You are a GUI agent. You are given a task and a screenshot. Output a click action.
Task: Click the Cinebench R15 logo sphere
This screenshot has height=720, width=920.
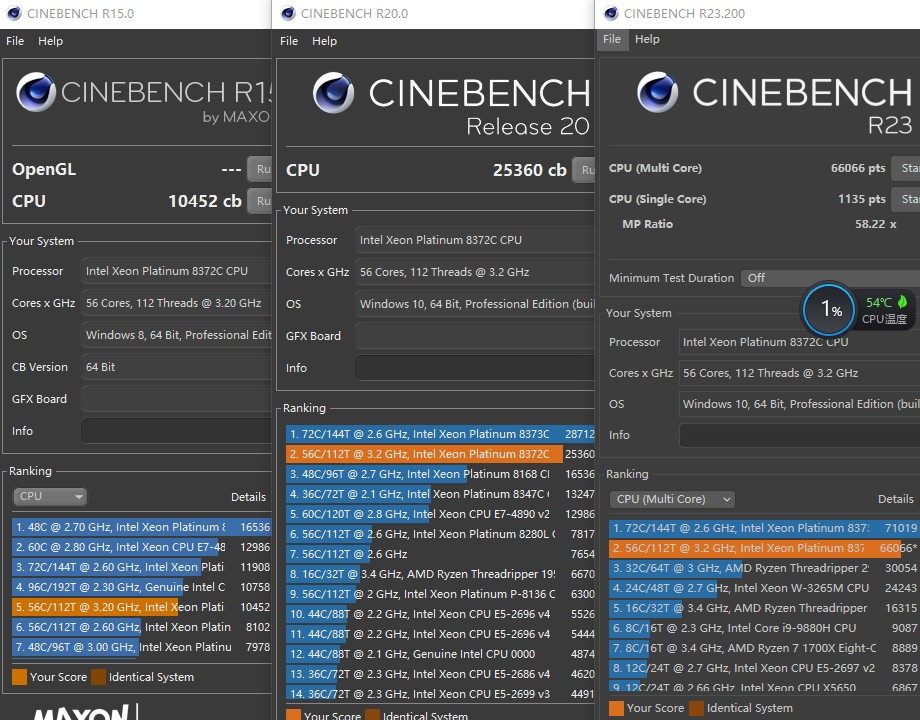pyautogui.click(x=36, y=92)
